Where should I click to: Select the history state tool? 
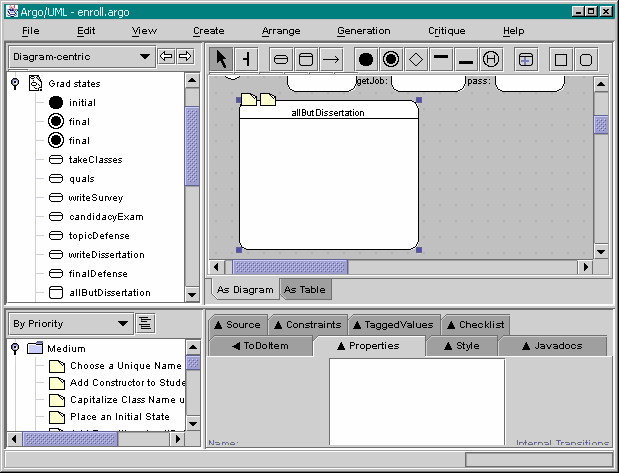pyautogui.click(x=491, y=60)
